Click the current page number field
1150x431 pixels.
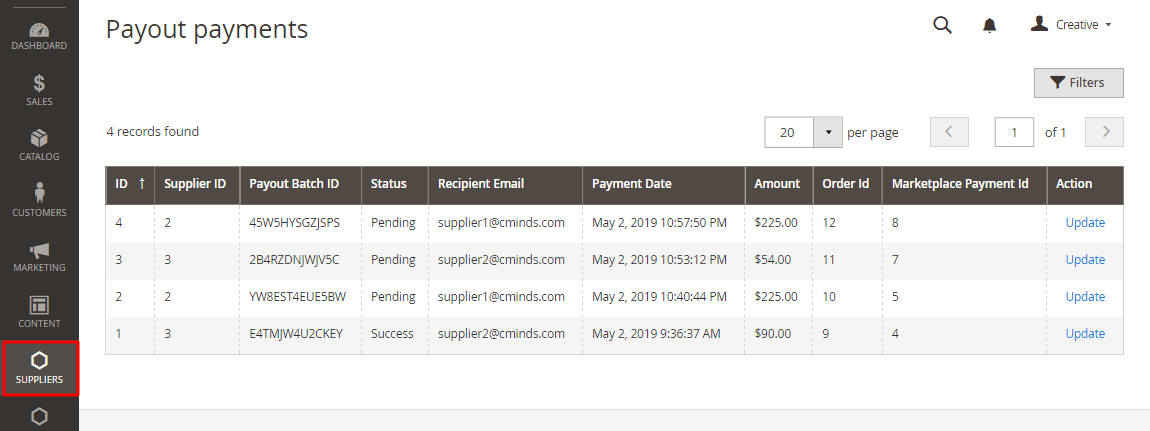pos(1014,132)
